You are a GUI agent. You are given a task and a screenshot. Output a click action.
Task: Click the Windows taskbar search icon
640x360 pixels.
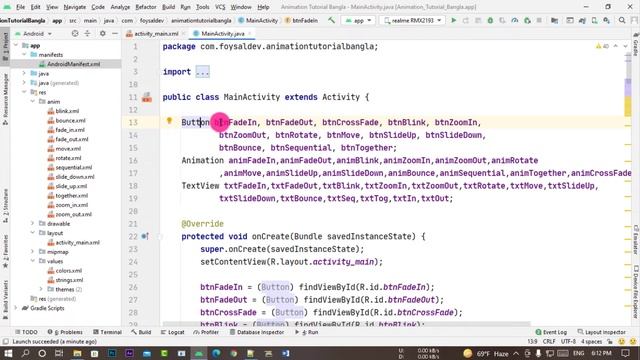pyautogui.click(x=25, y=353)
